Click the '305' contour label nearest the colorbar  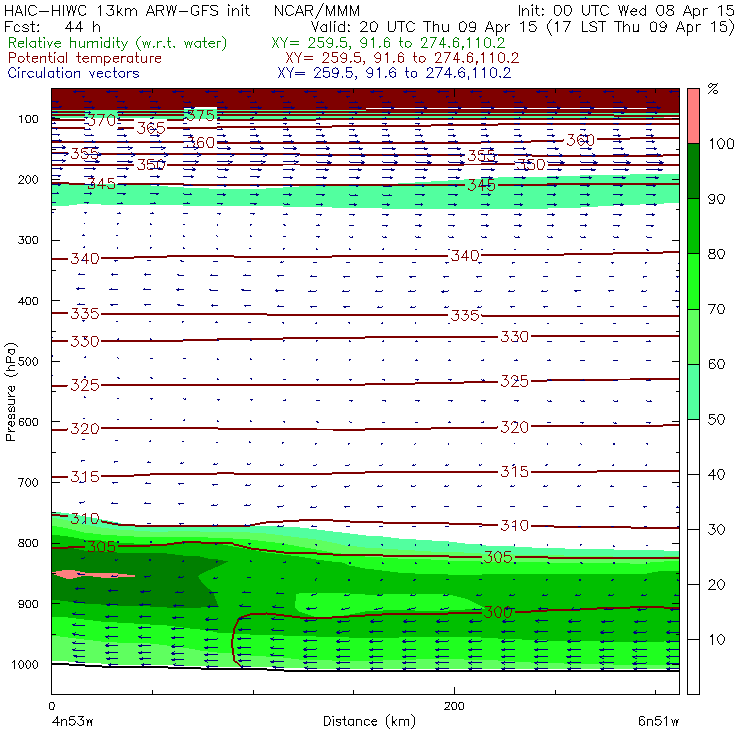pyautogui.click(x=498, y=557)
